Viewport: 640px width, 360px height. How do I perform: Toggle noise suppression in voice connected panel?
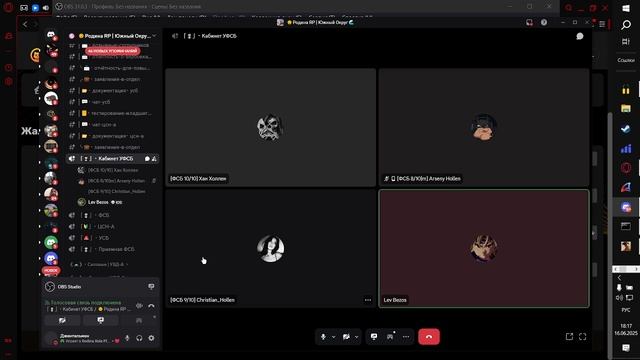(139, 306)
